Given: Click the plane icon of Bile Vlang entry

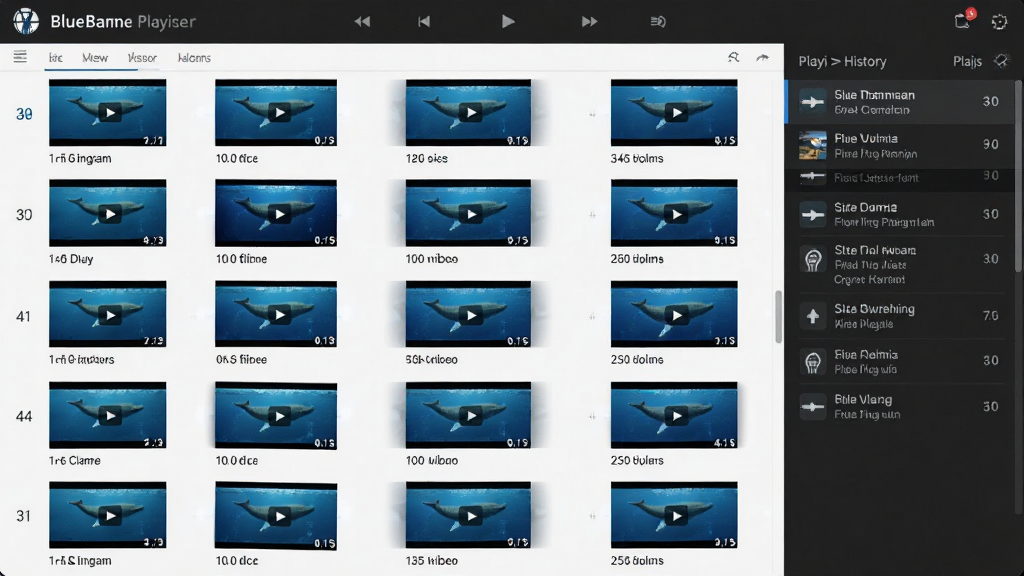Looking at the screenshot, I should 812,407.
